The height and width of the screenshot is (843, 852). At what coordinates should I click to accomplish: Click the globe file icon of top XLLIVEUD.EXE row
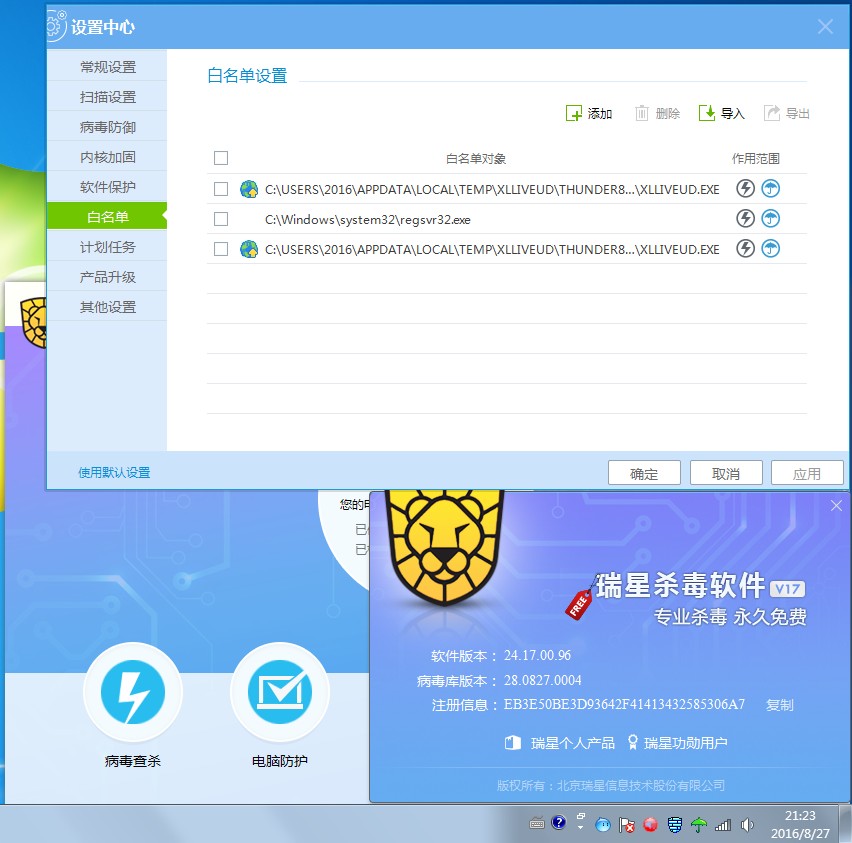tap(249, 189)
